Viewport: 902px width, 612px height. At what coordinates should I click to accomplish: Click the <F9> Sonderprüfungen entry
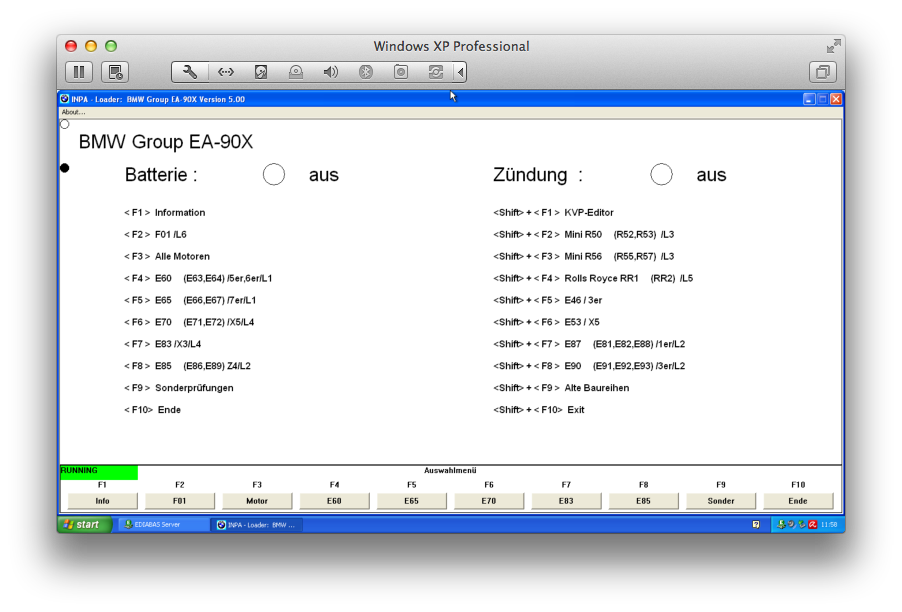[x=179, y=388]
